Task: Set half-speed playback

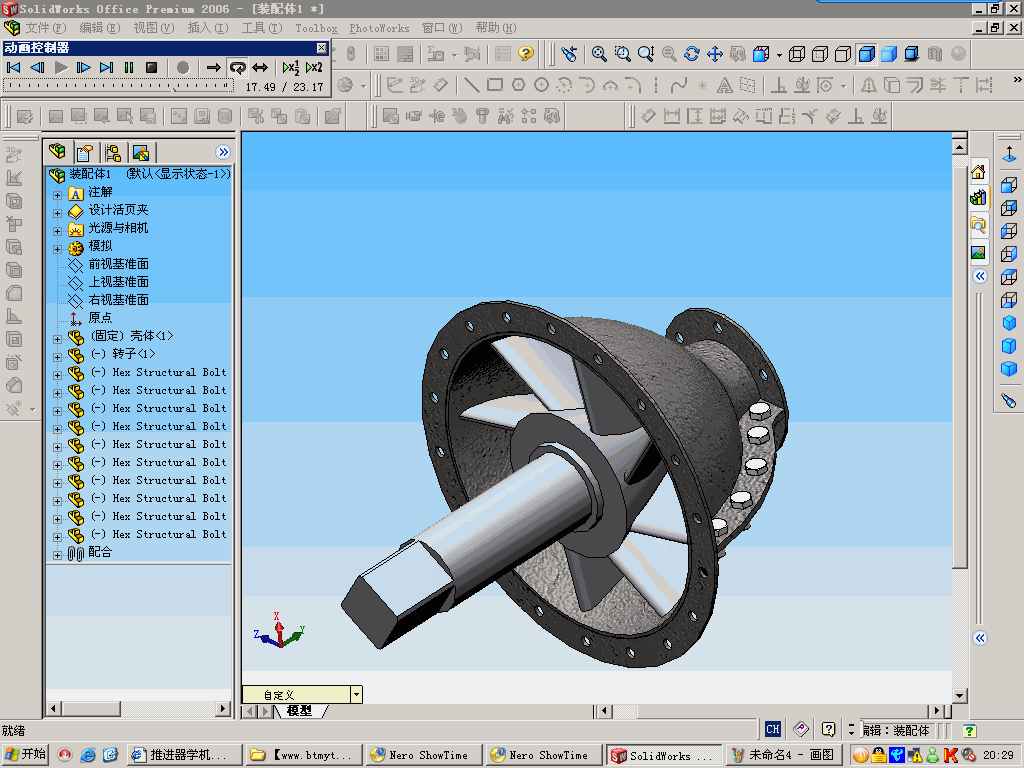Action: click(x=291, y=67)
